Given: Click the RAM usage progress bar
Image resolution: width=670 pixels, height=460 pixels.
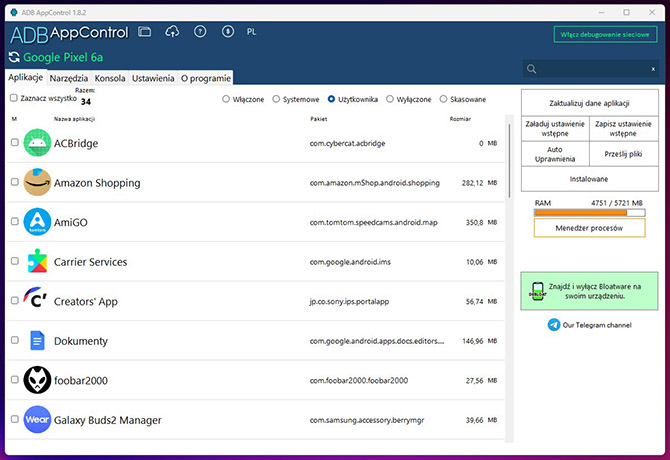Looking at the screenshot, I should point(589,212).
